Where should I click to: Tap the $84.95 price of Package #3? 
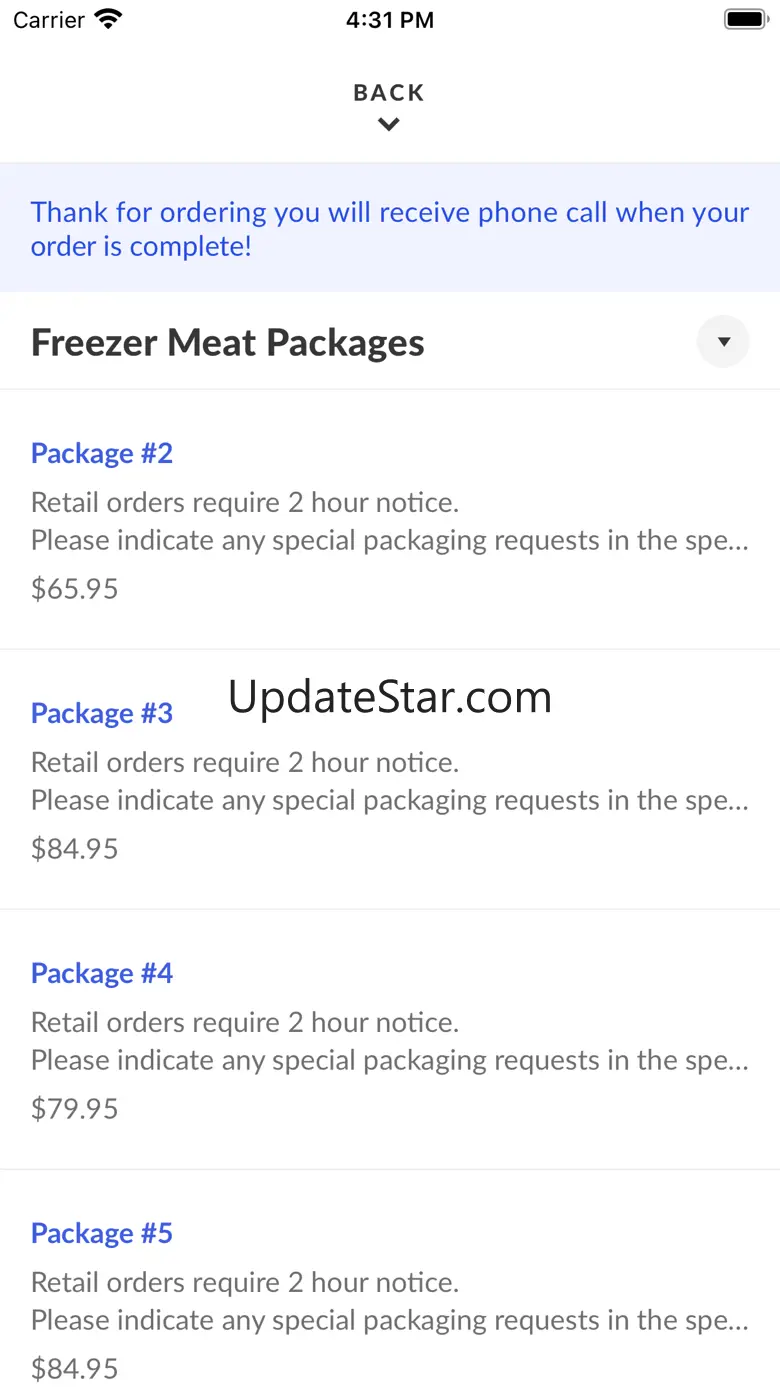[75, 849]
